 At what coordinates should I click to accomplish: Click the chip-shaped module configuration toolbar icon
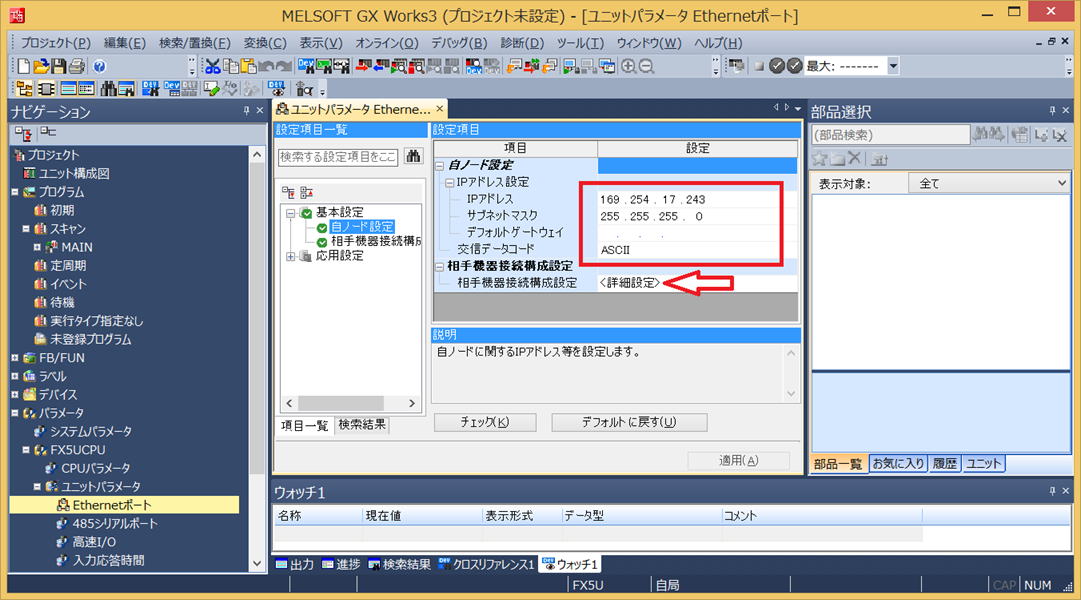[46, 88]
